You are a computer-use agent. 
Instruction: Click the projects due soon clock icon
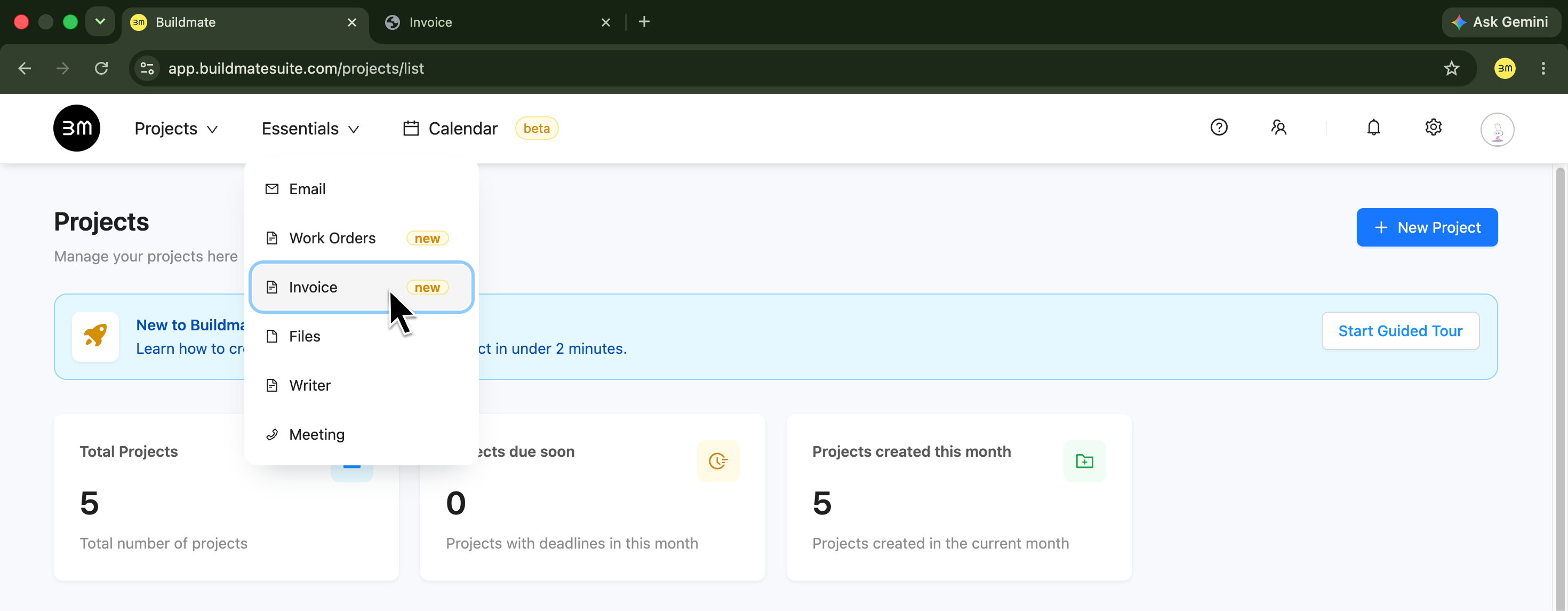(x=718, y=461)
